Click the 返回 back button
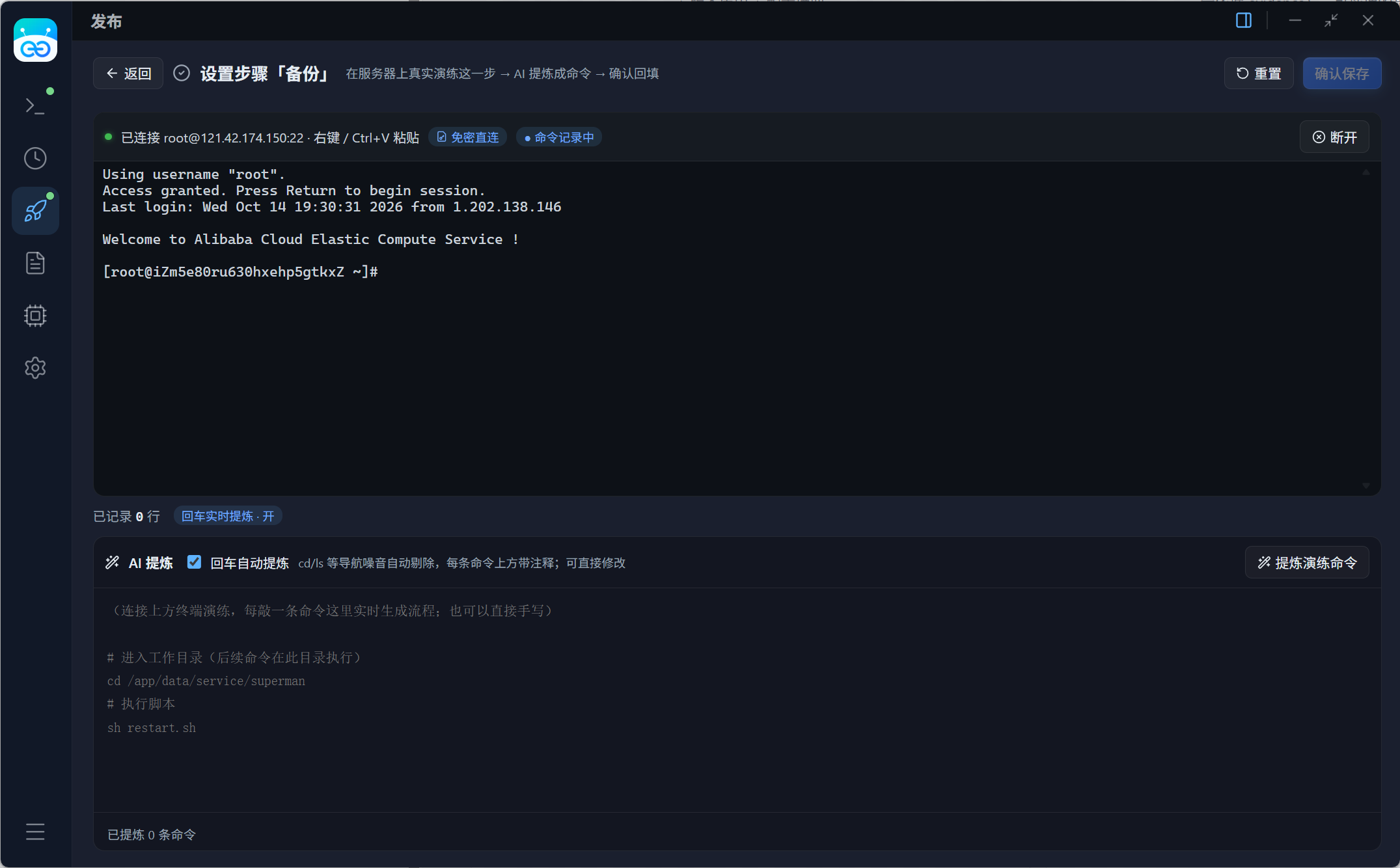 click(128, 74)
